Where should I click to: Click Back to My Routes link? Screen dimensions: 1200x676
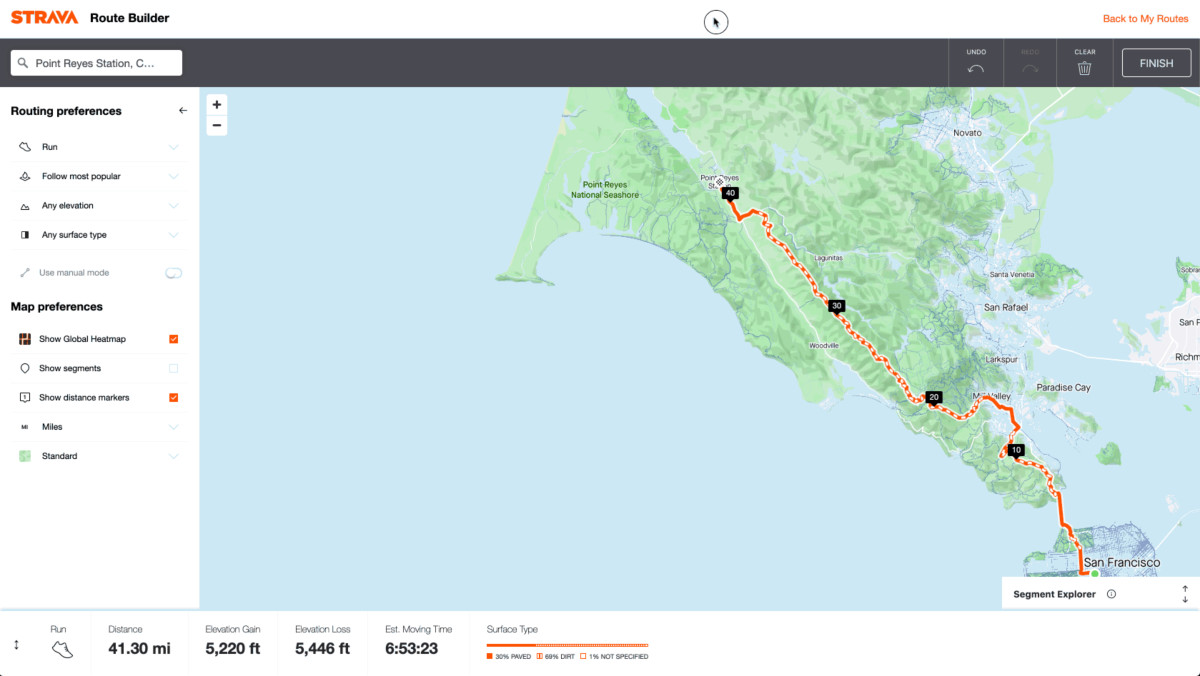click(1145, 19)
